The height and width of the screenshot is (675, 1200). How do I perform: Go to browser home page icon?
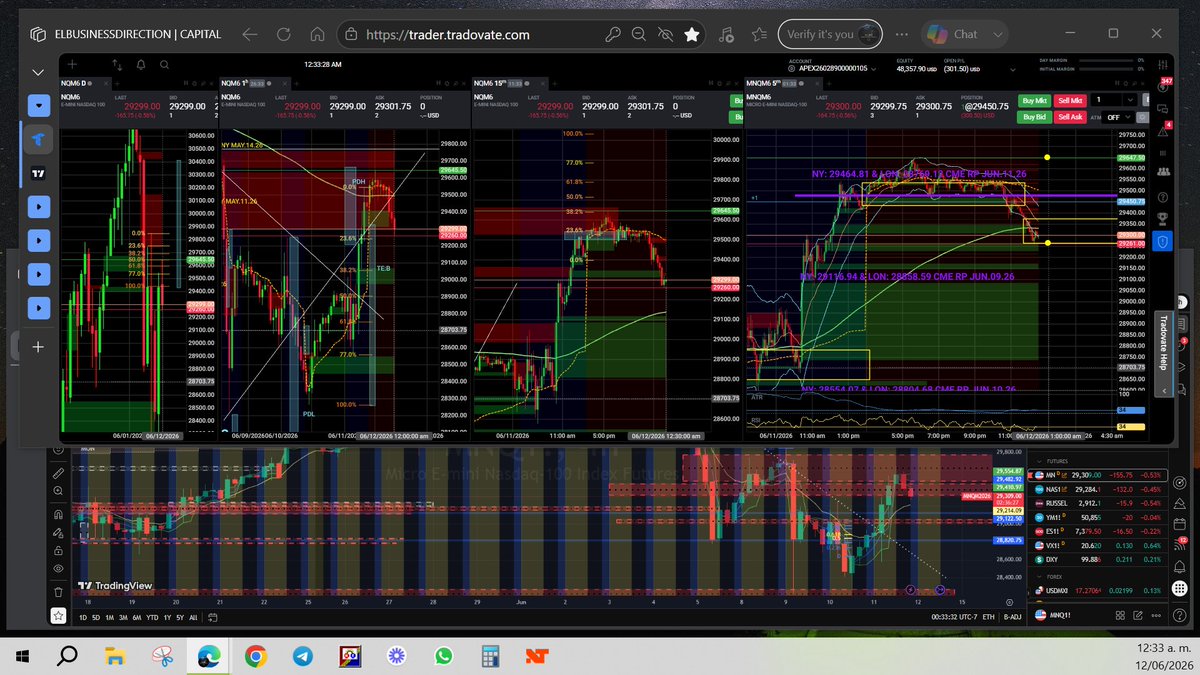pos(317,34)
